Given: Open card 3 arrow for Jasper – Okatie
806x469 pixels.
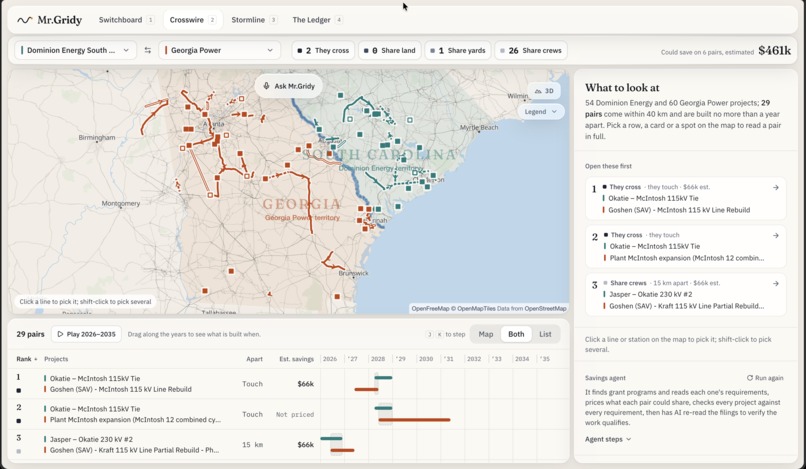Looking at the screenshot, I should tap(776, 283).
